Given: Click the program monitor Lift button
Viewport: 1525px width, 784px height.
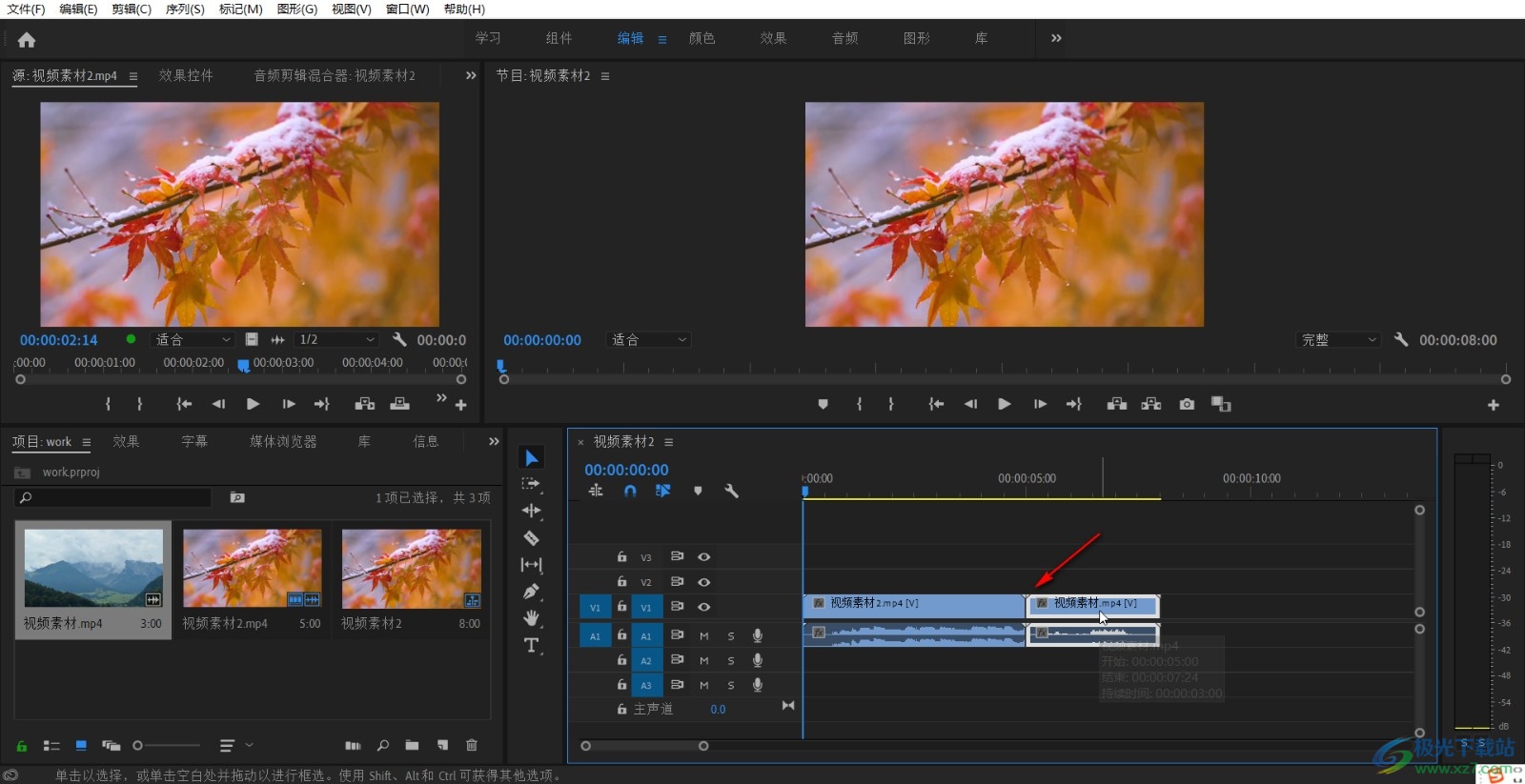Looking at the screenshot, I should tap(1116, 404).
